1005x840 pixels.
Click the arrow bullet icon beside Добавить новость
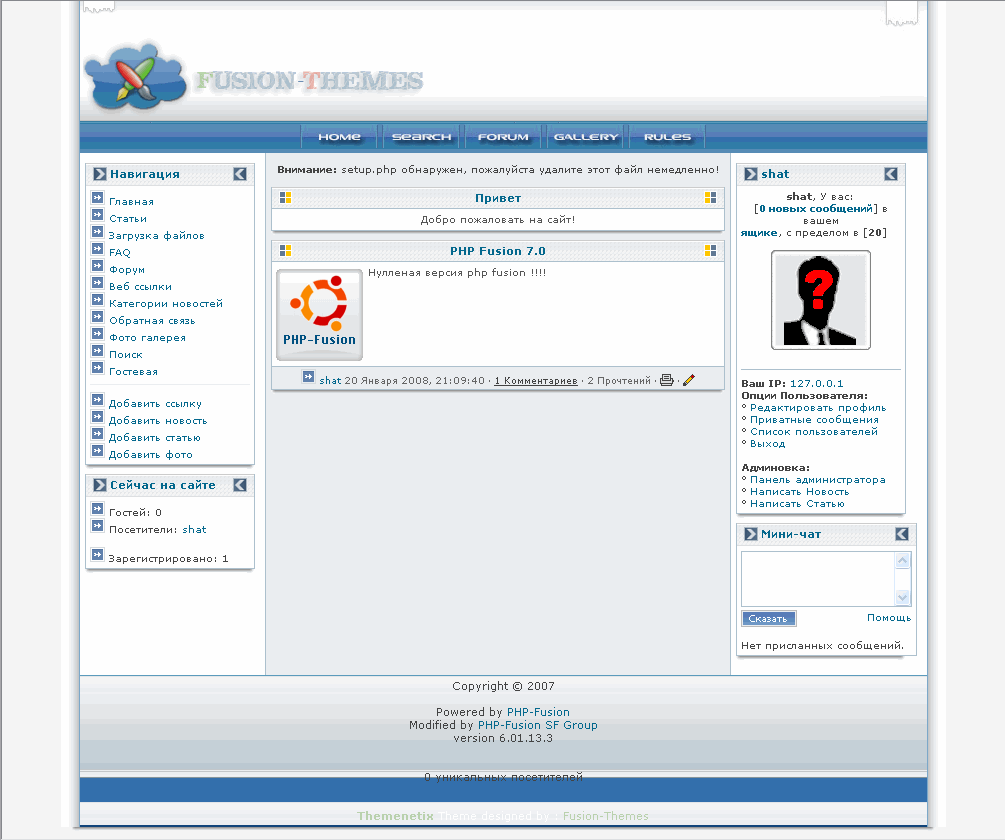pyautogui.click(x=97, y=418)
